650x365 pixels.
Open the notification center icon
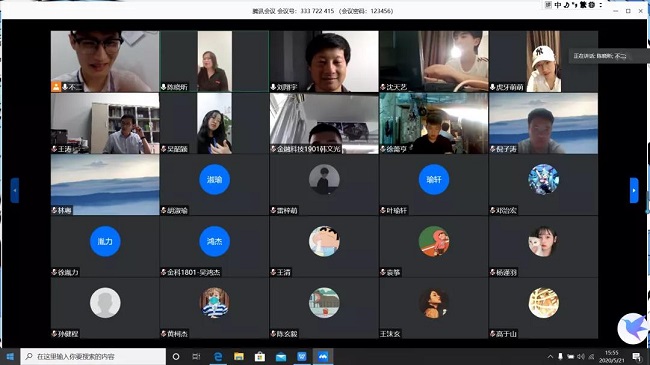tap(636, 357)
